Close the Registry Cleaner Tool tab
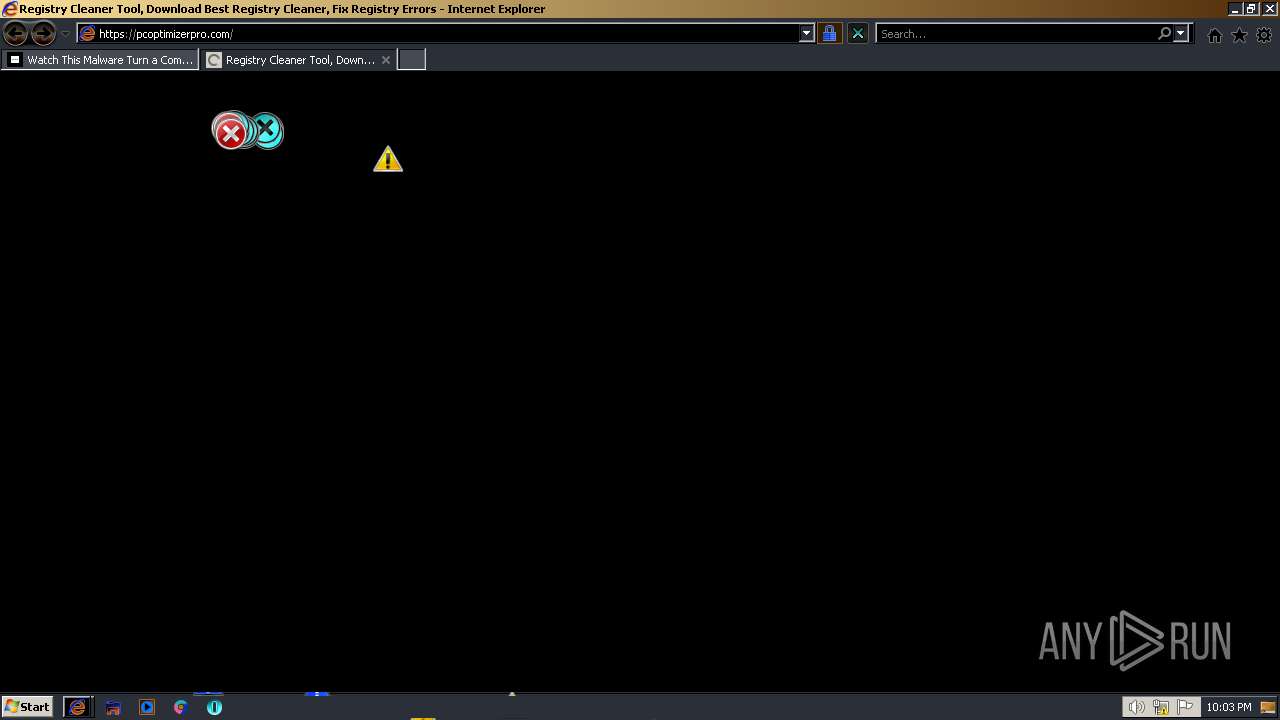The height and width of the screenshot is (720, 1280). [386, 60]
